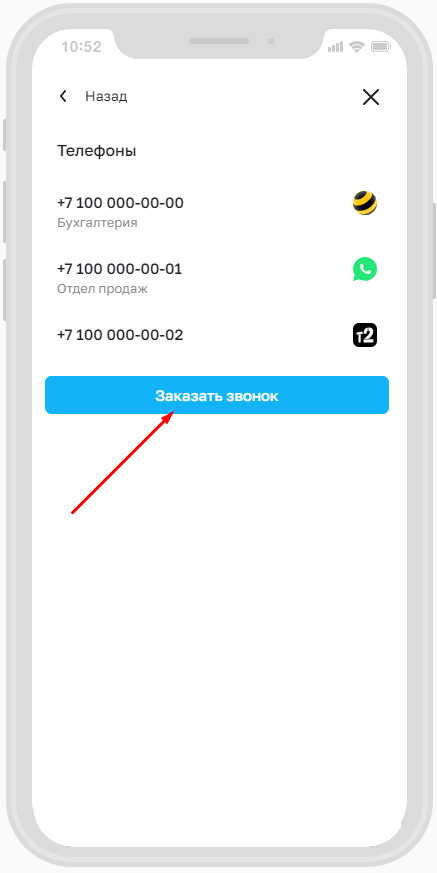Click the speaker grille in the notch
Viewport: 437px width, 873px height.
coord(219,41)
